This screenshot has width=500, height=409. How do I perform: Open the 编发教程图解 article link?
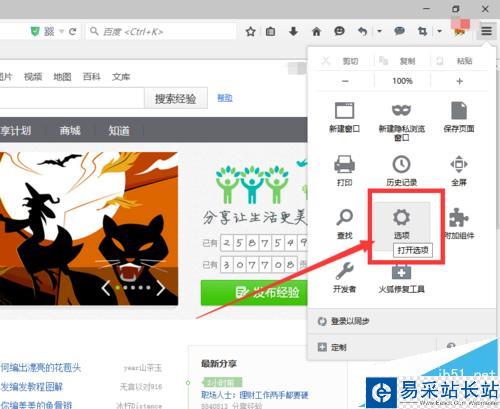click(32, 387)
